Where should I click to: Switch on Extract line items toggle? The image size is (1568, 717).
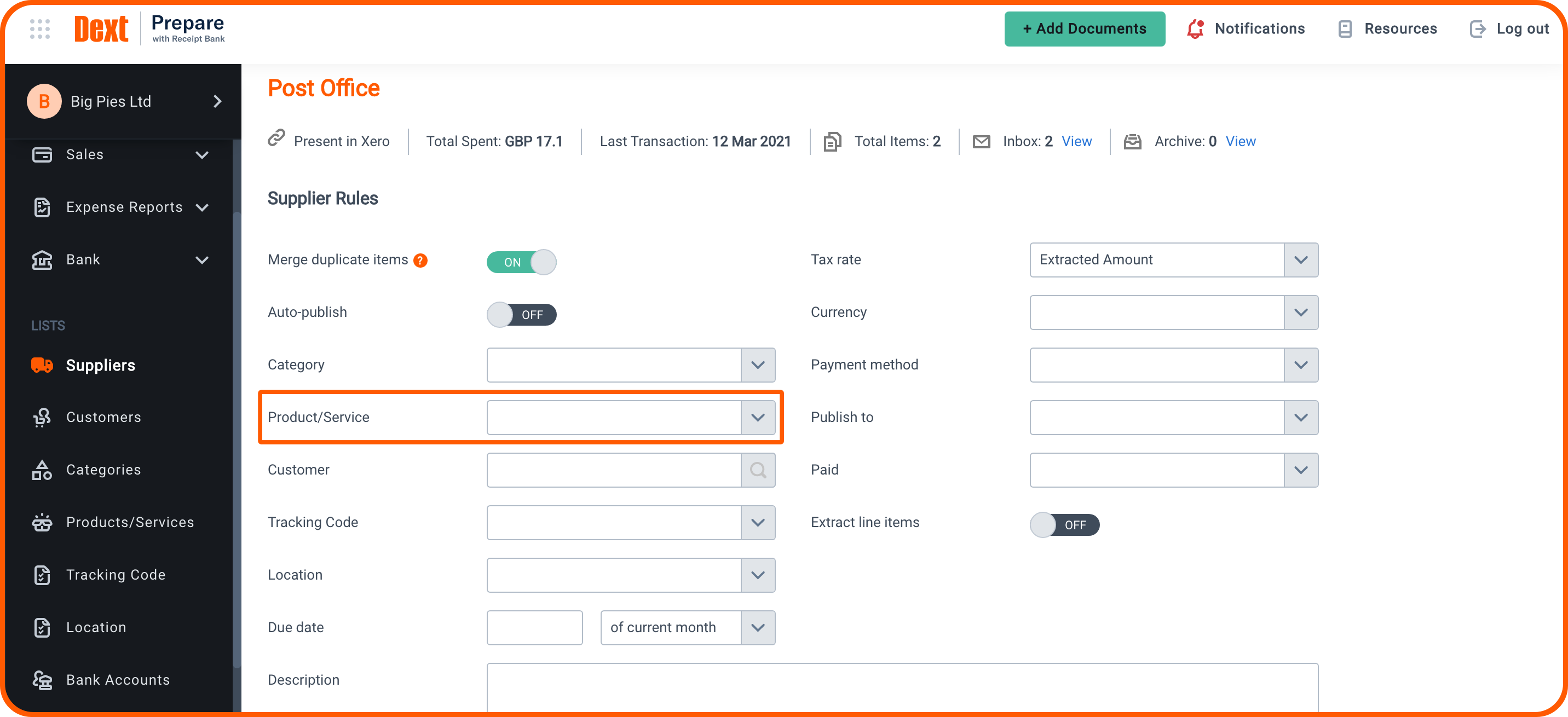click(x=1064, y=525)
